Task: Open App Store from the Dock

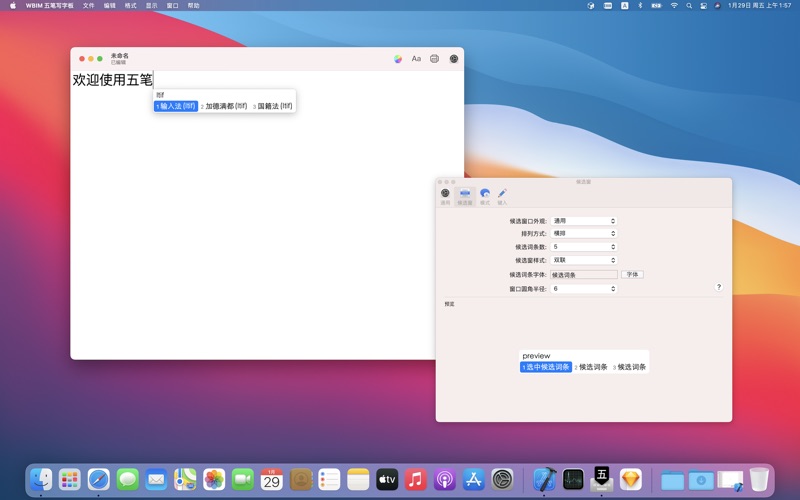Action: pyautogui.click(x=473, y=480)
